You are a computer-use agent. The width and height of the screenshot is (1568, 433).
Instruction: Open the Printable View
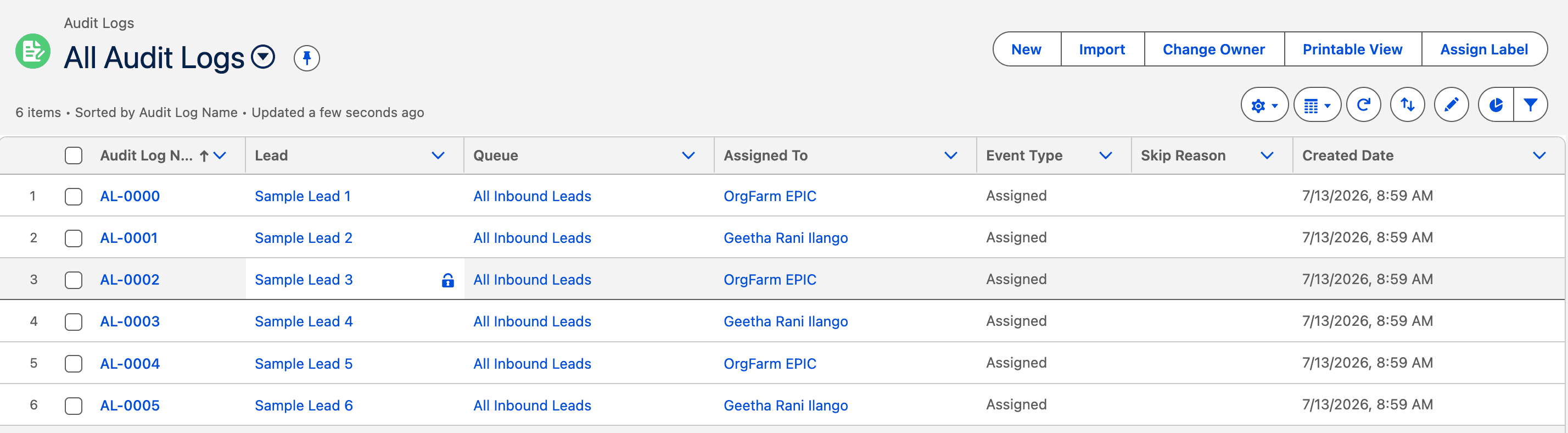pyautogui.click(x=1353, y=49)
